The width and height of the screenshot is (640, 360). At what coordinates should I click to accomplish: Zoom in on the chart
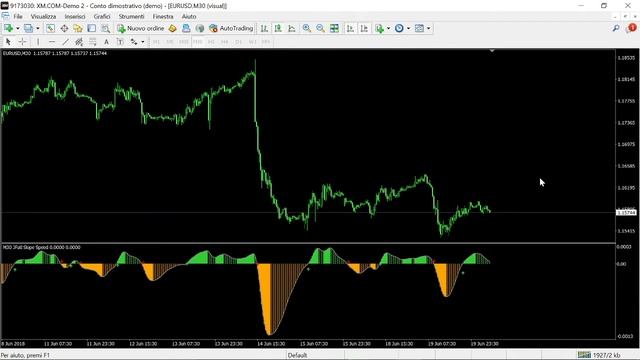[307, 28]
